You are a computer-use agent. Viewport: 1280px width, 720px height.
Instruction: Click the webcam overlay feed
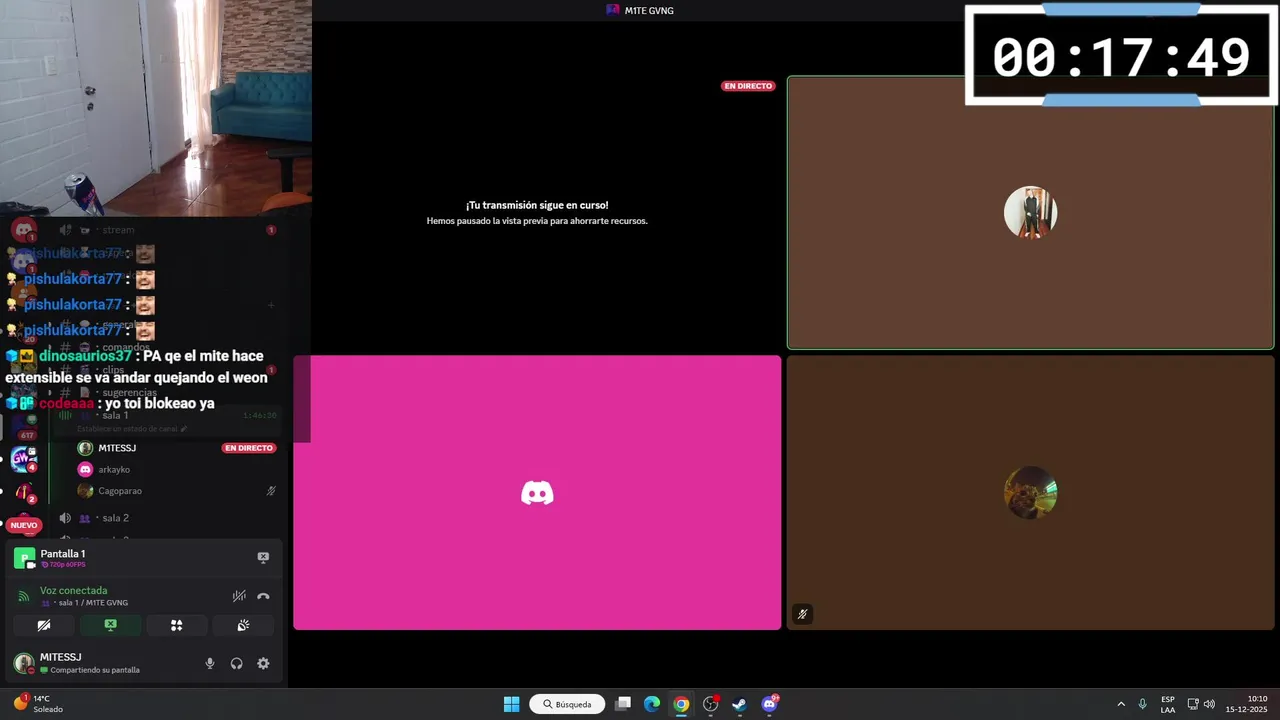click(156, 108)
